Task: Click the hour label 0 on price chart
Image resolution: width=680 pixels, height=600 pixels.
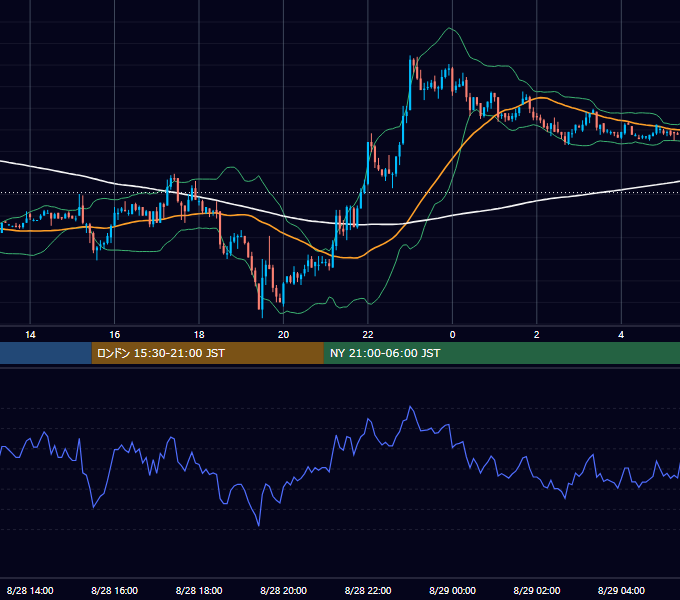Action: 452,335
